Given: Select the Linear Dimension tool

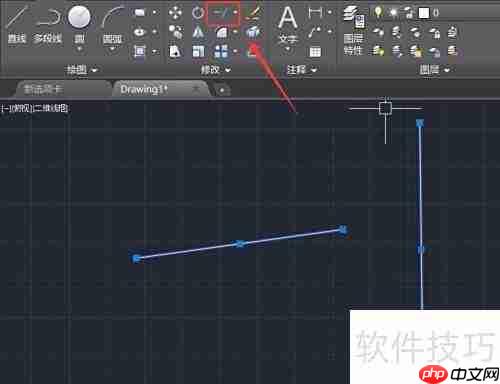Looking at the screenshot, I should click(315, 13).
